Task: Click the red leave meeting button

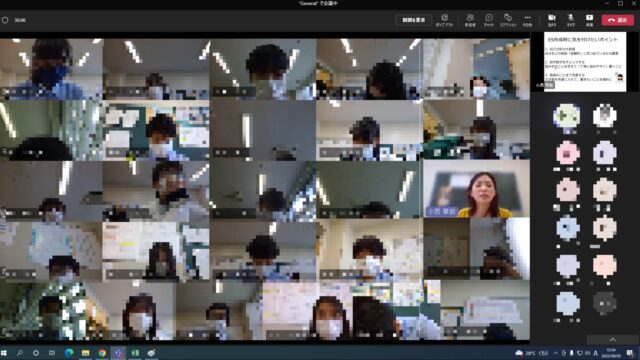Action: 618,20
